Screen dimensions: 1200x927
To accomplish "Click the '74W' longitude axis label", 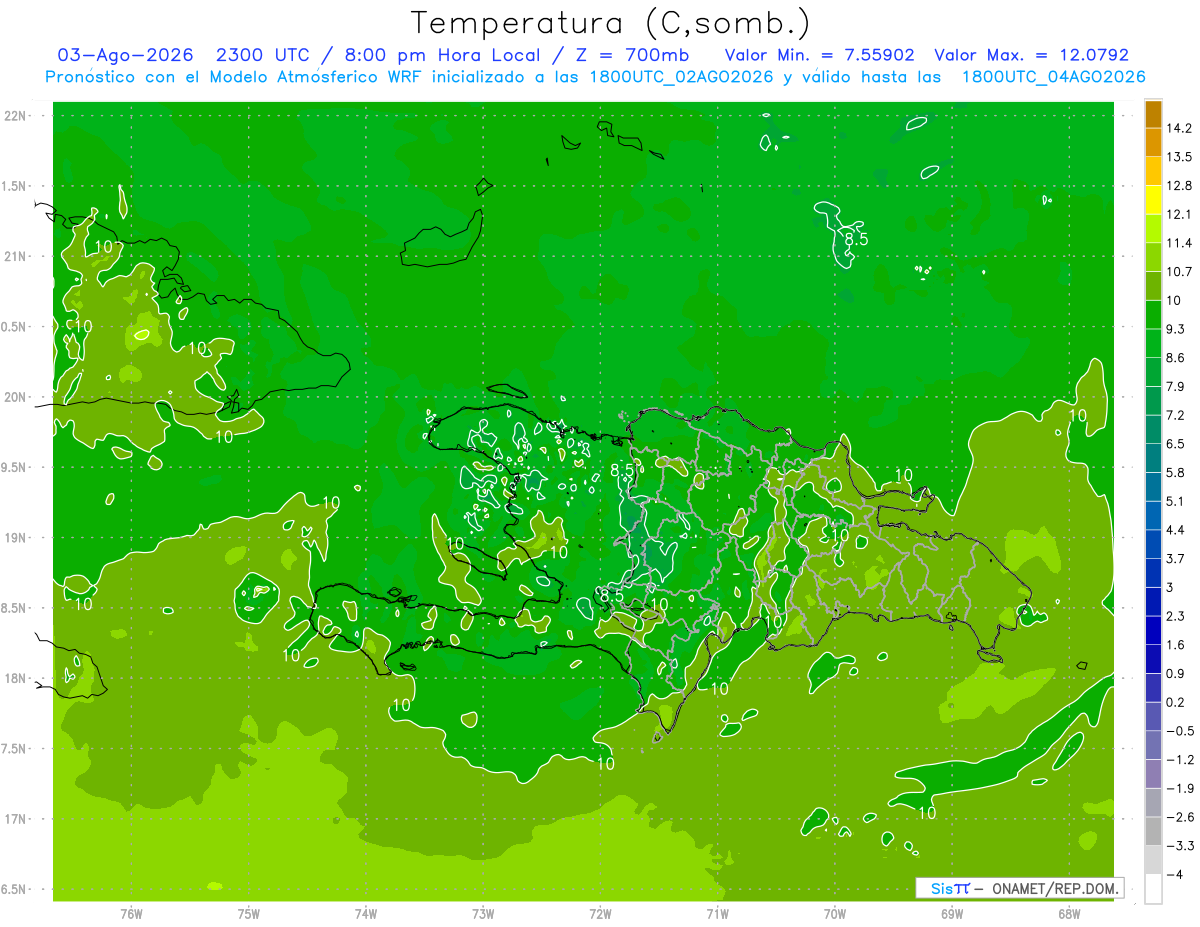I will coord(366,913).
